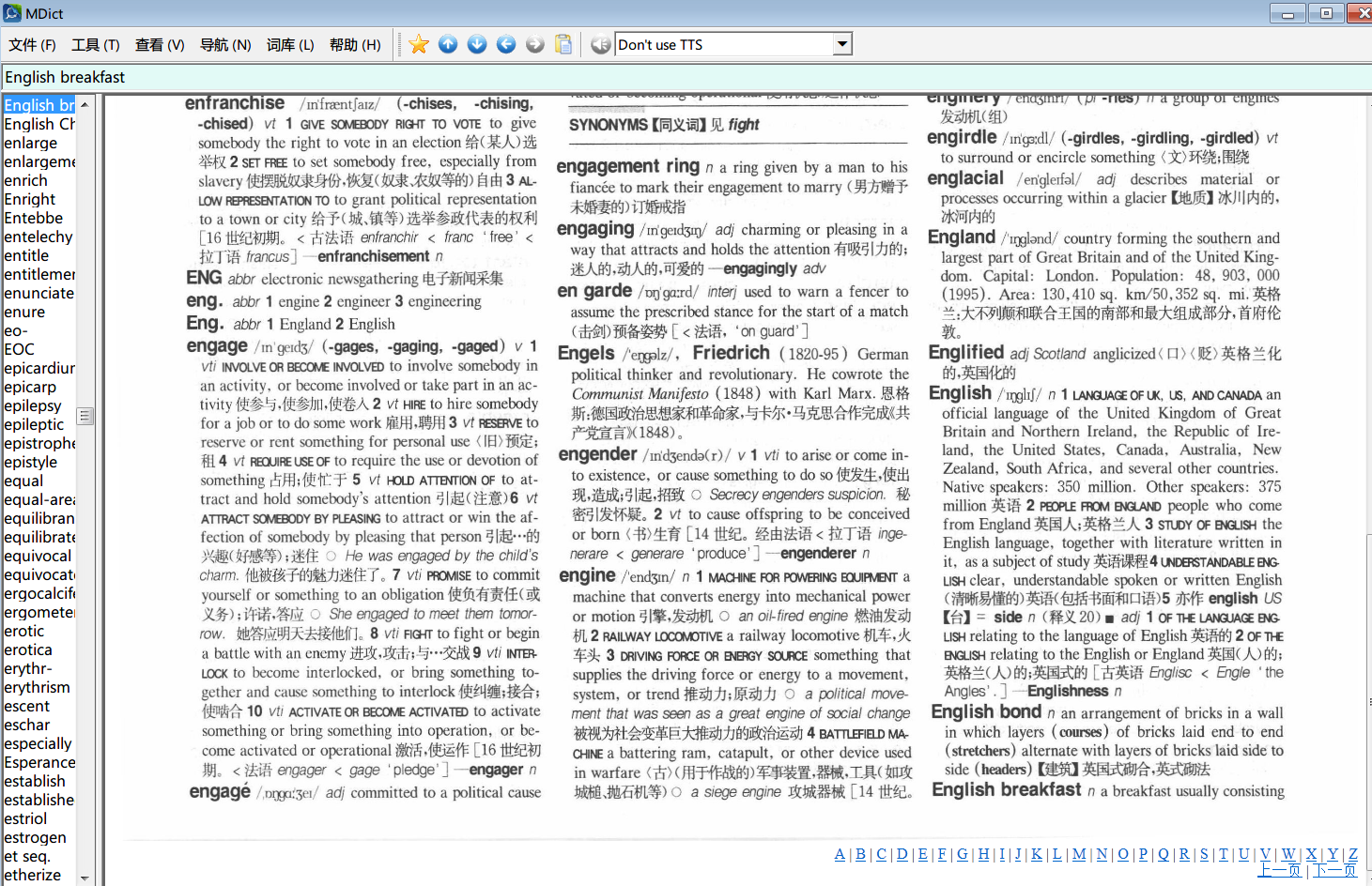Follow the Q index link

(1164, 854)
